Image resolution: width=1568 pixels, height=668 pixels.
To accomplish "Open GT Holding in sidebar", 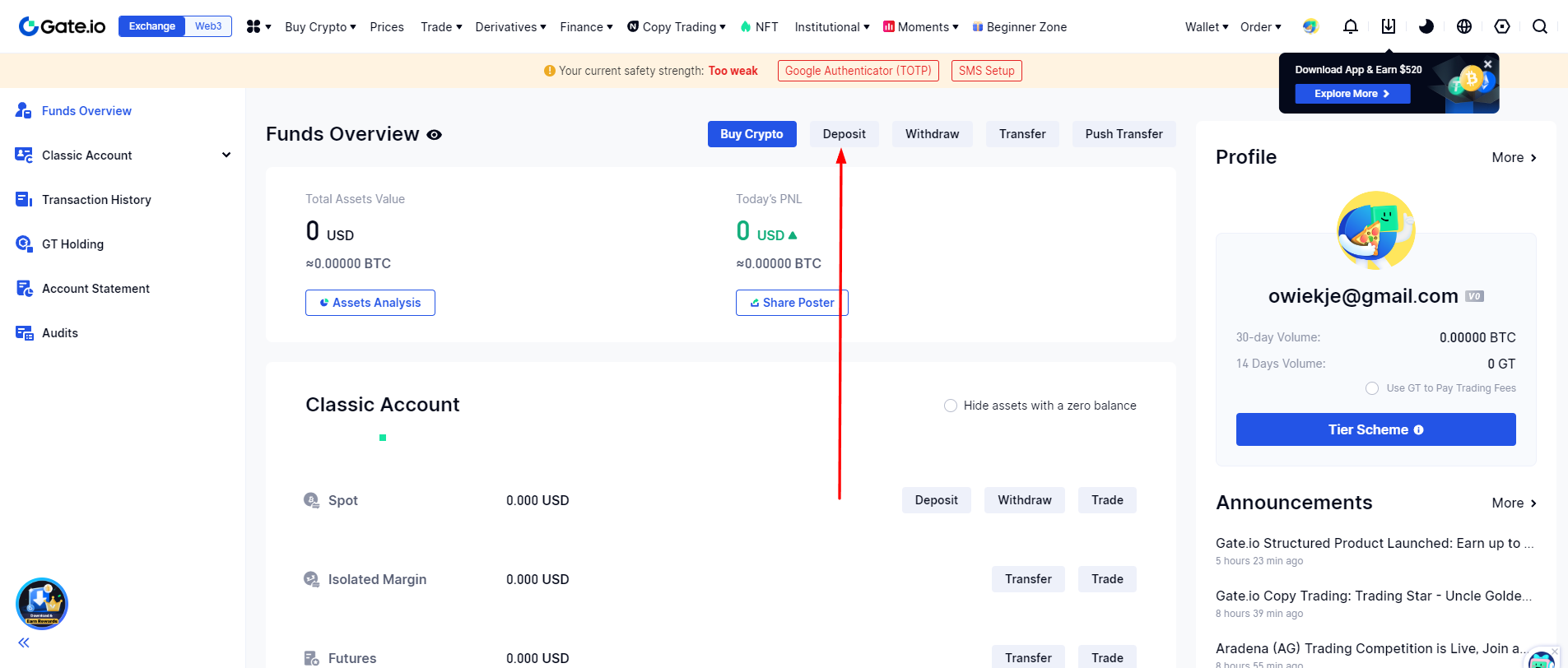I will tap(72, 244).
